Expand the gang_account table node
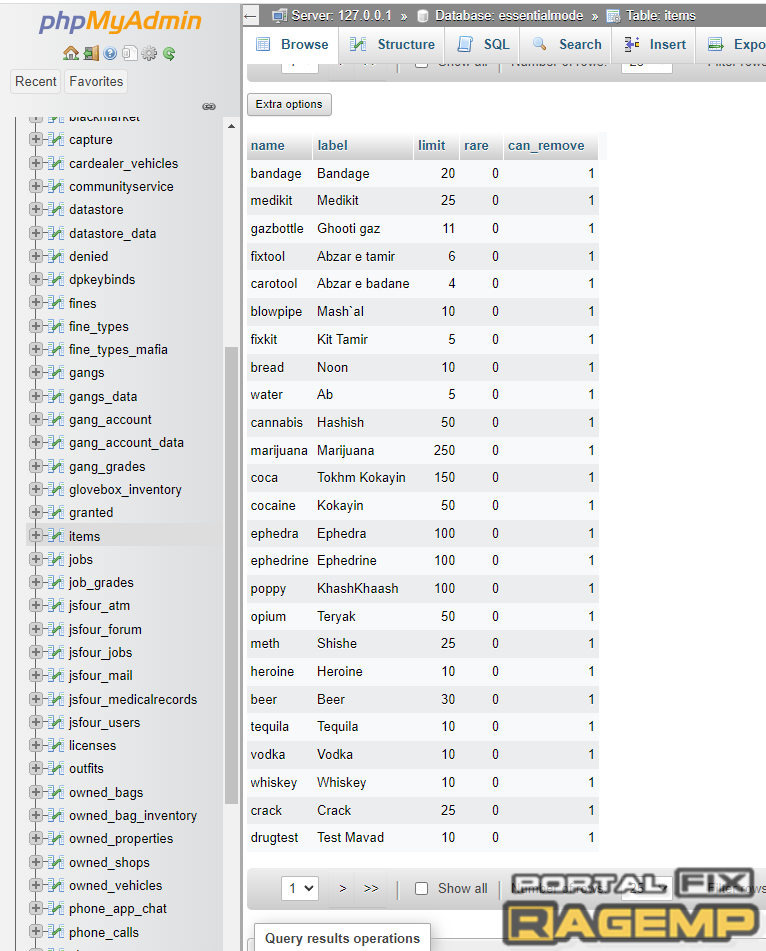This screenshot has height=951, width=766. 36,419
